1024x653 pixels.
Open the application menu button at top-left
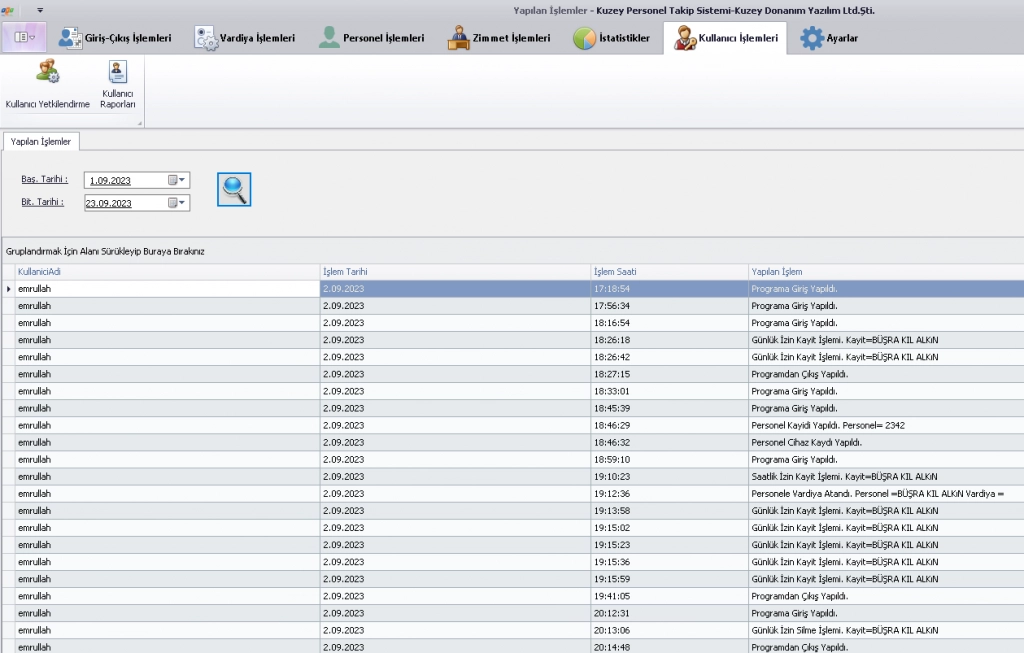coord(25,38)
